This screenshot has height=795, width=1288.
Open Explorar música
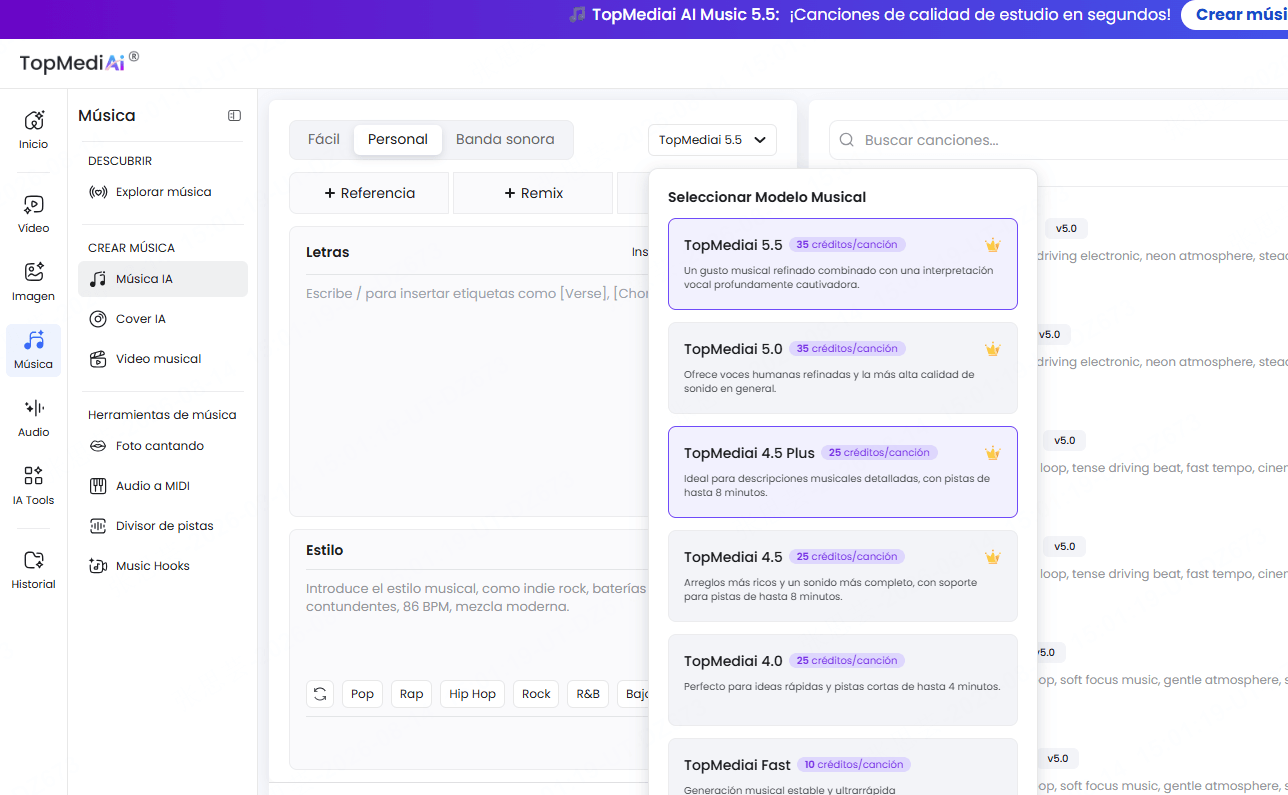[x=163, y=192]
